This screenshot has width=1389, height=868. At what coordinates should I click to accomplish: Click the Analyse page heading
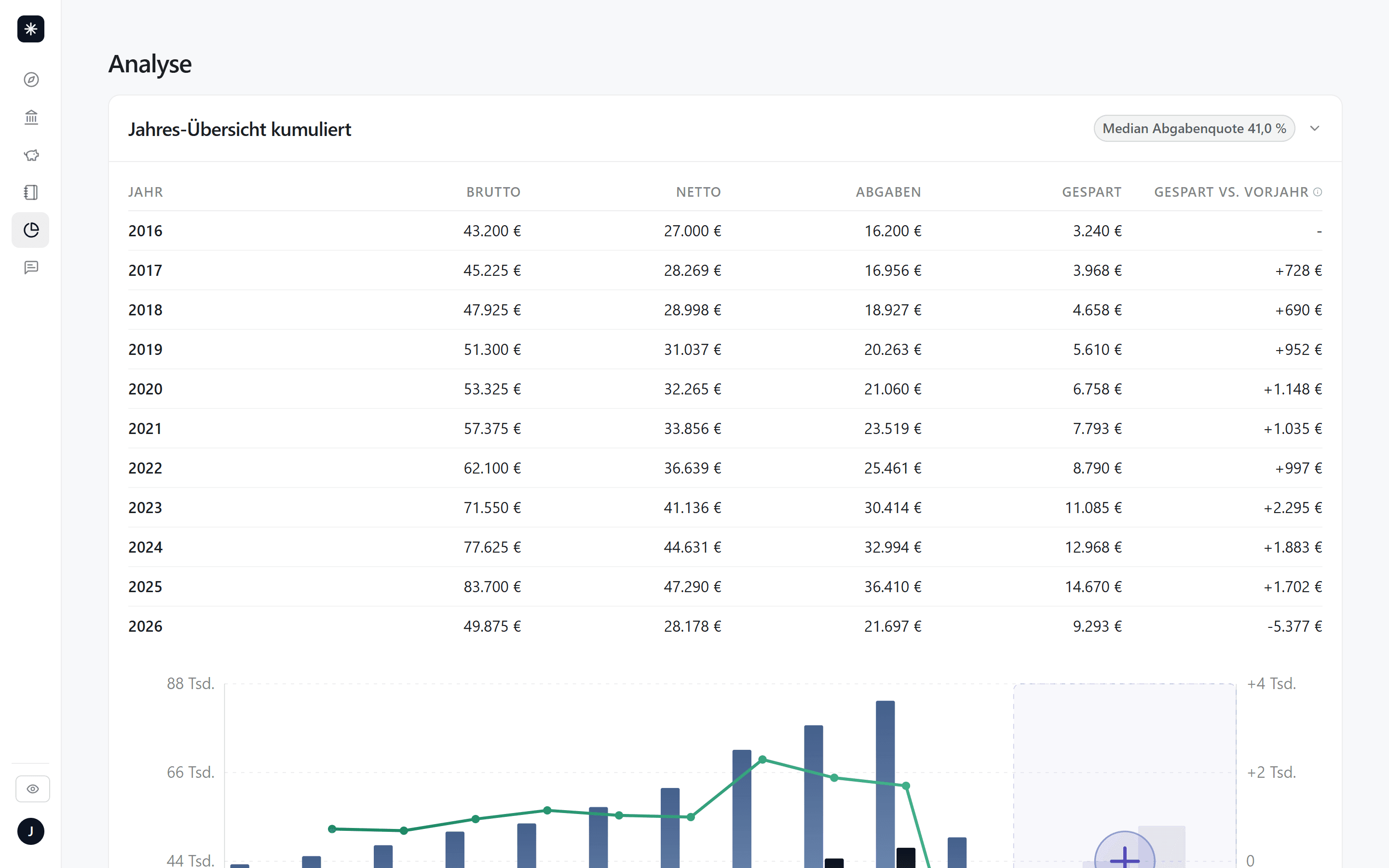click(150, 64)
